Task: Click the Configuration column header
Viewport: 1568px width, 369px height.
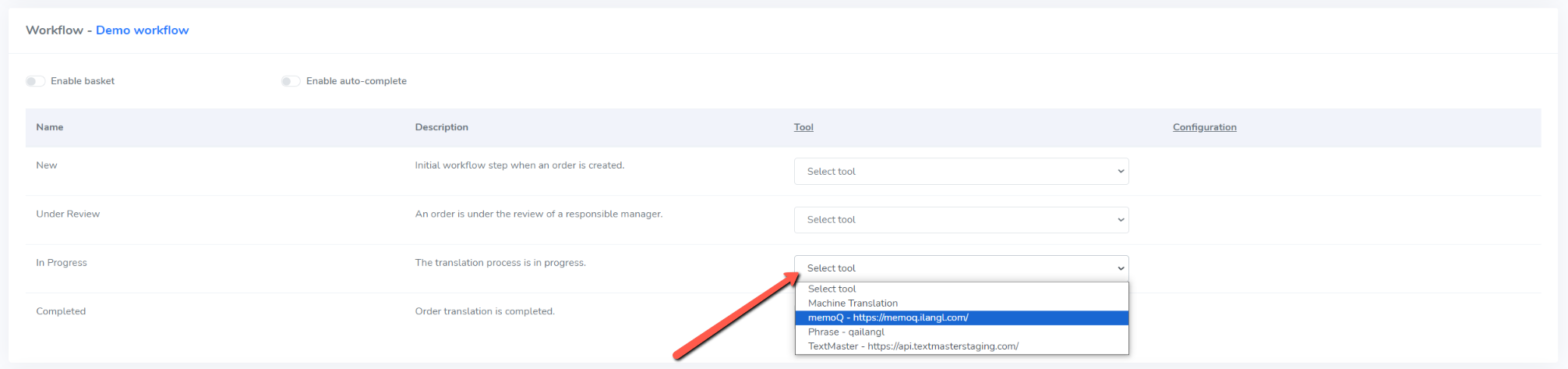Action: (x=1204, y=127)
